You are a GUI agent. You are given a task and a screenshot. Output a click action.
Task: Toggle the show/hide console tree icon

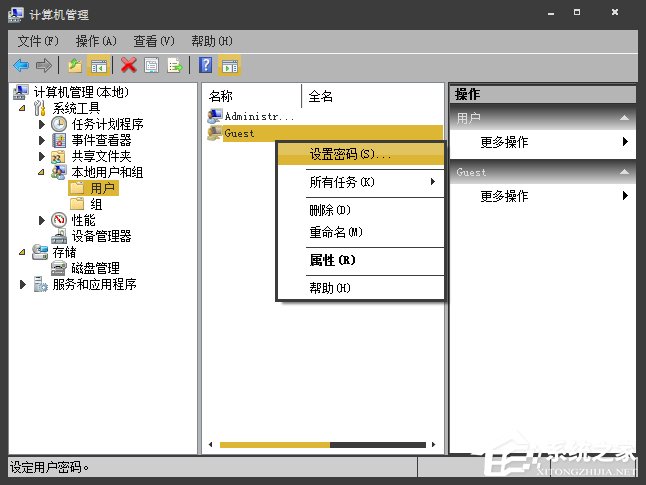pyautogui.click(x=99, y=65)
